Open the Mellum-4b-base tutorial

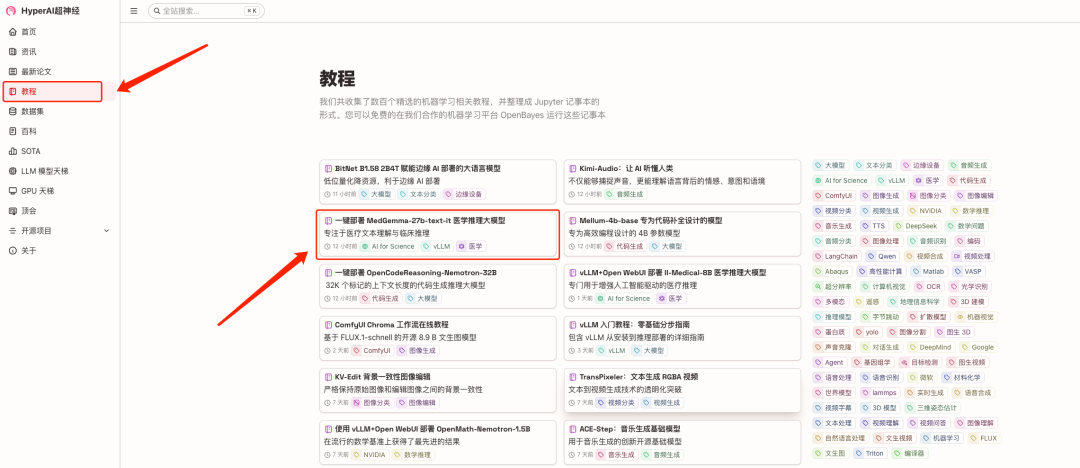coord(682,234)
